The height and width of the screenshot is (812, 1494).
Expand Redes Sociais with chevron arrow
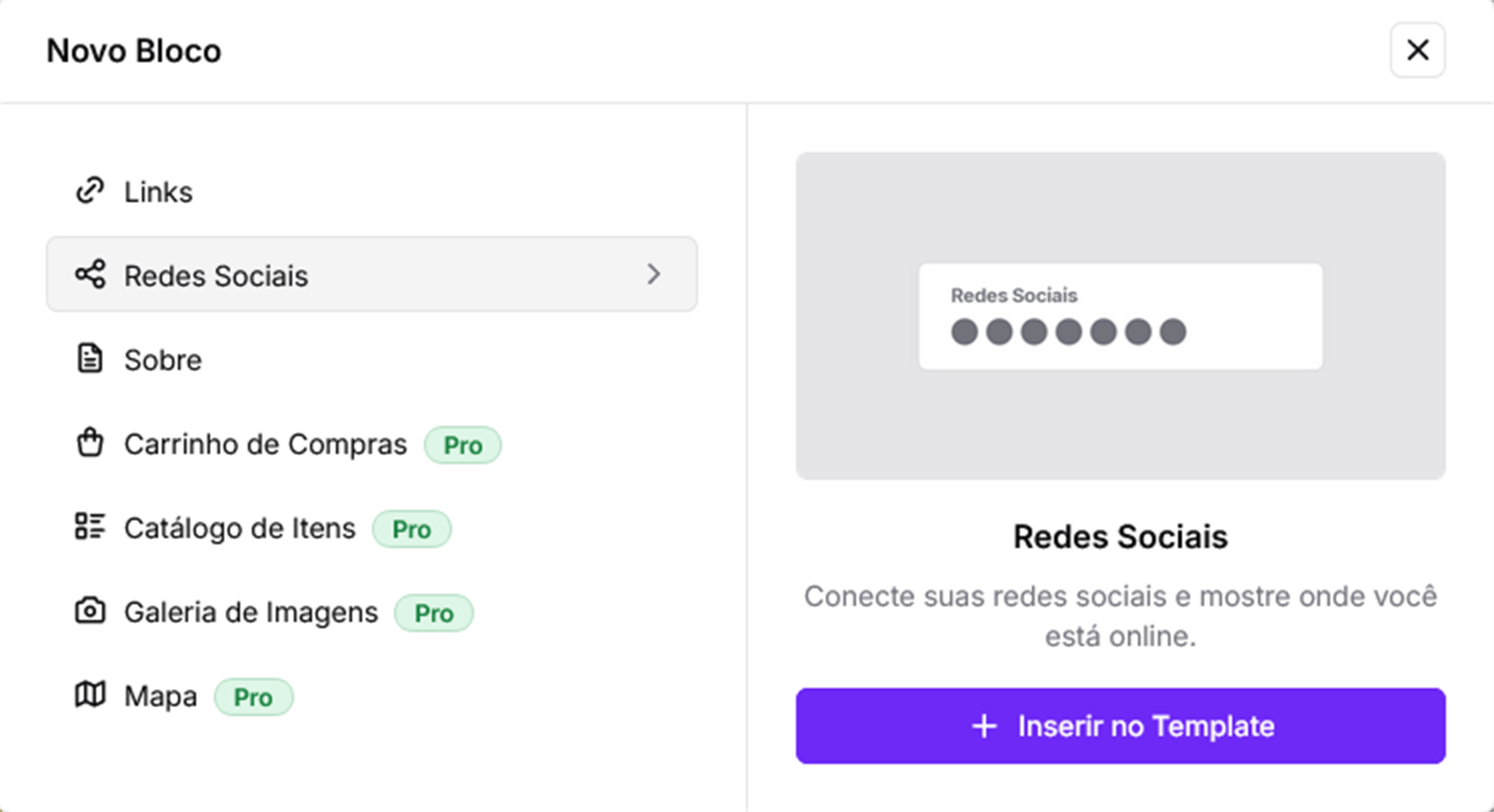pos(654,275)
